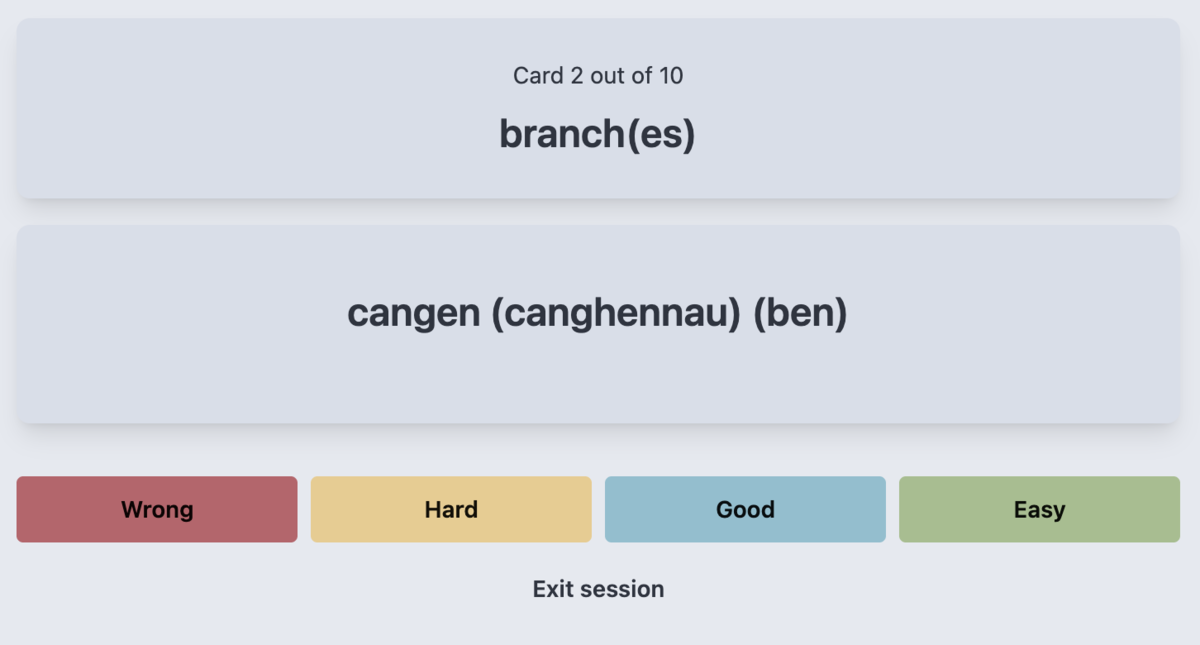Select the blue rating button
This screenshot has height=645, width=1200.
[745, 509]
